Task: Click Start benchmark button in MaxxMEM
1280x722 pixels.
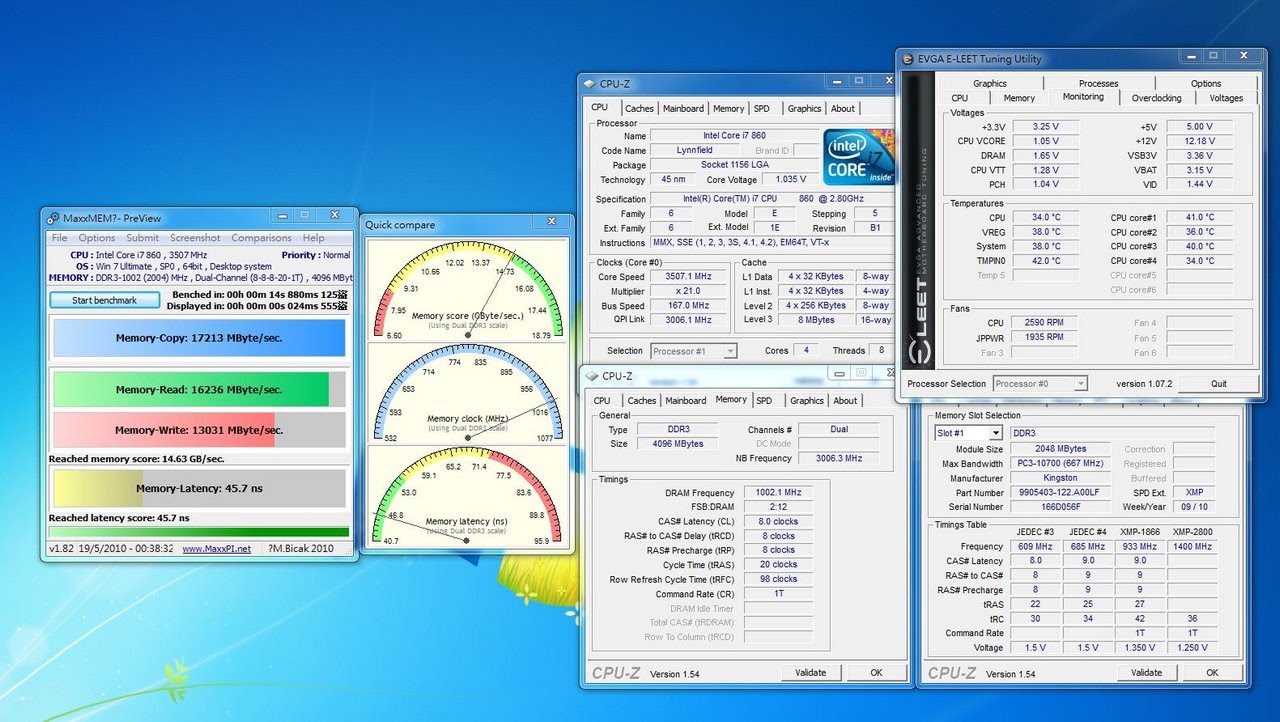Action: (105, 300)
